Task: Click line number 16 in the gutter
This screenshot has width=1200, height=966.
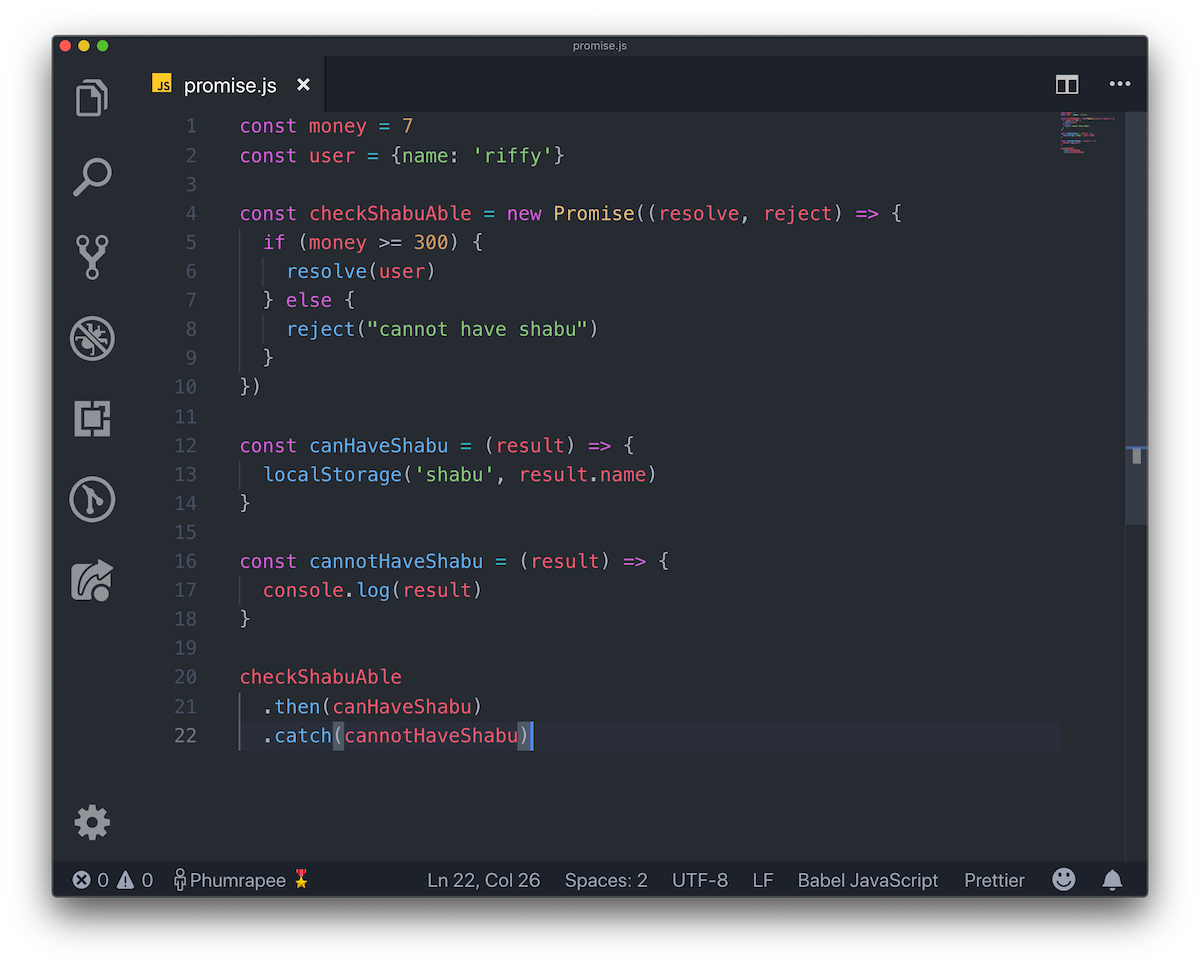Action: [185, 561]
